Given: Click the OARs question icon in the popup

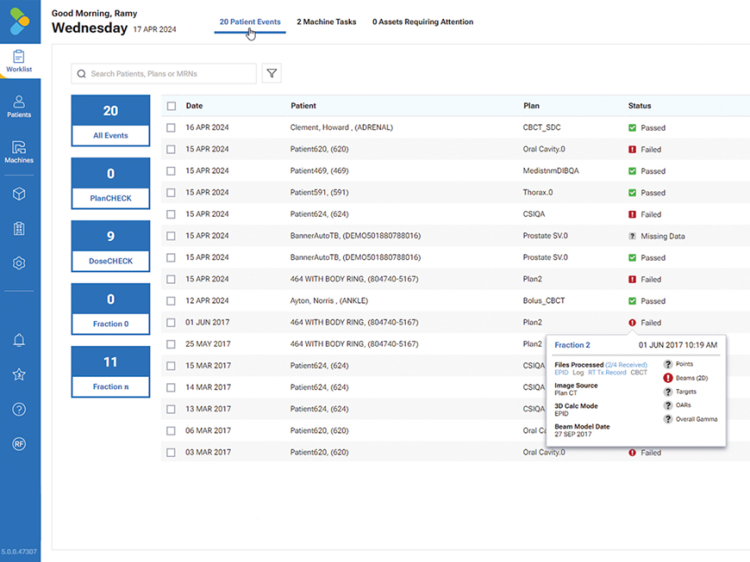Looking at the screenshot, I should [668, 405].
